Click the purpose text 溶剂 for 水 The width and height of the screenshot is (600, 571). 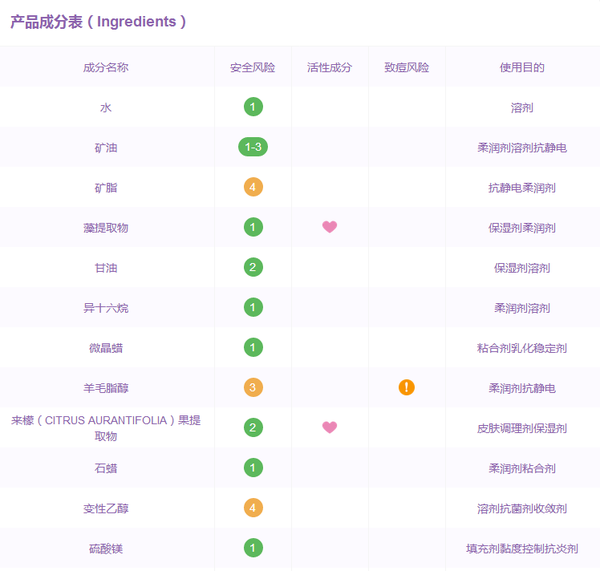522,108
